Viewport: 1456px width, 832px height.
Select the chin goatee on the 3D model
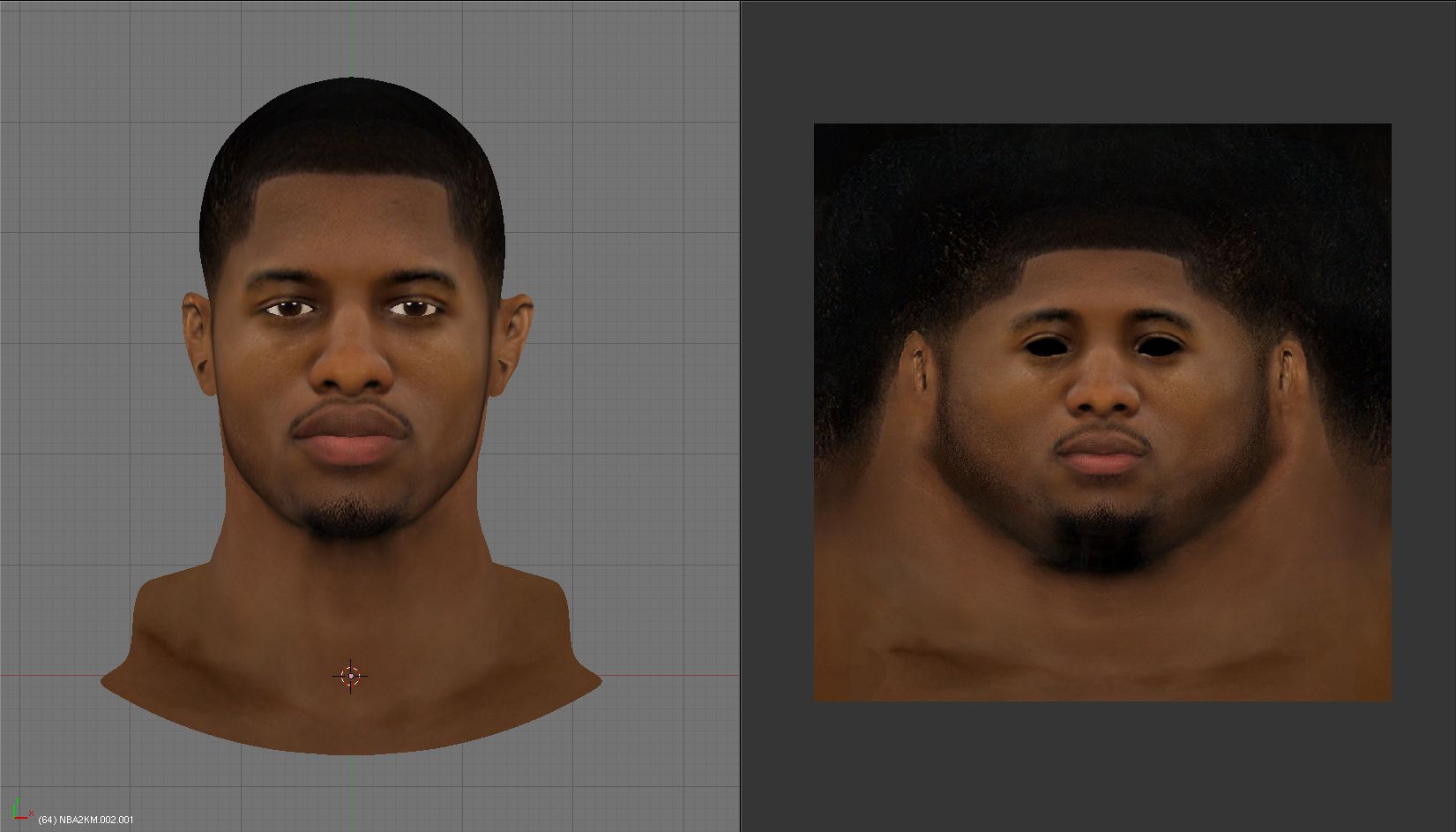click(350, 516)
